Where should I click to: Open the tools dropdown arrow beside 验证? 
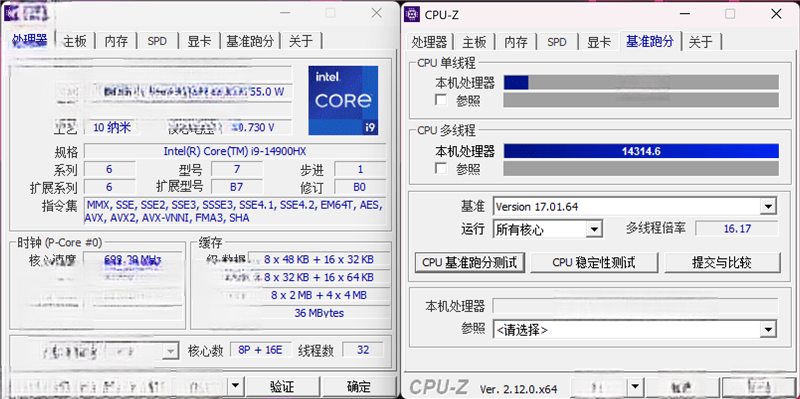[235, 385]
